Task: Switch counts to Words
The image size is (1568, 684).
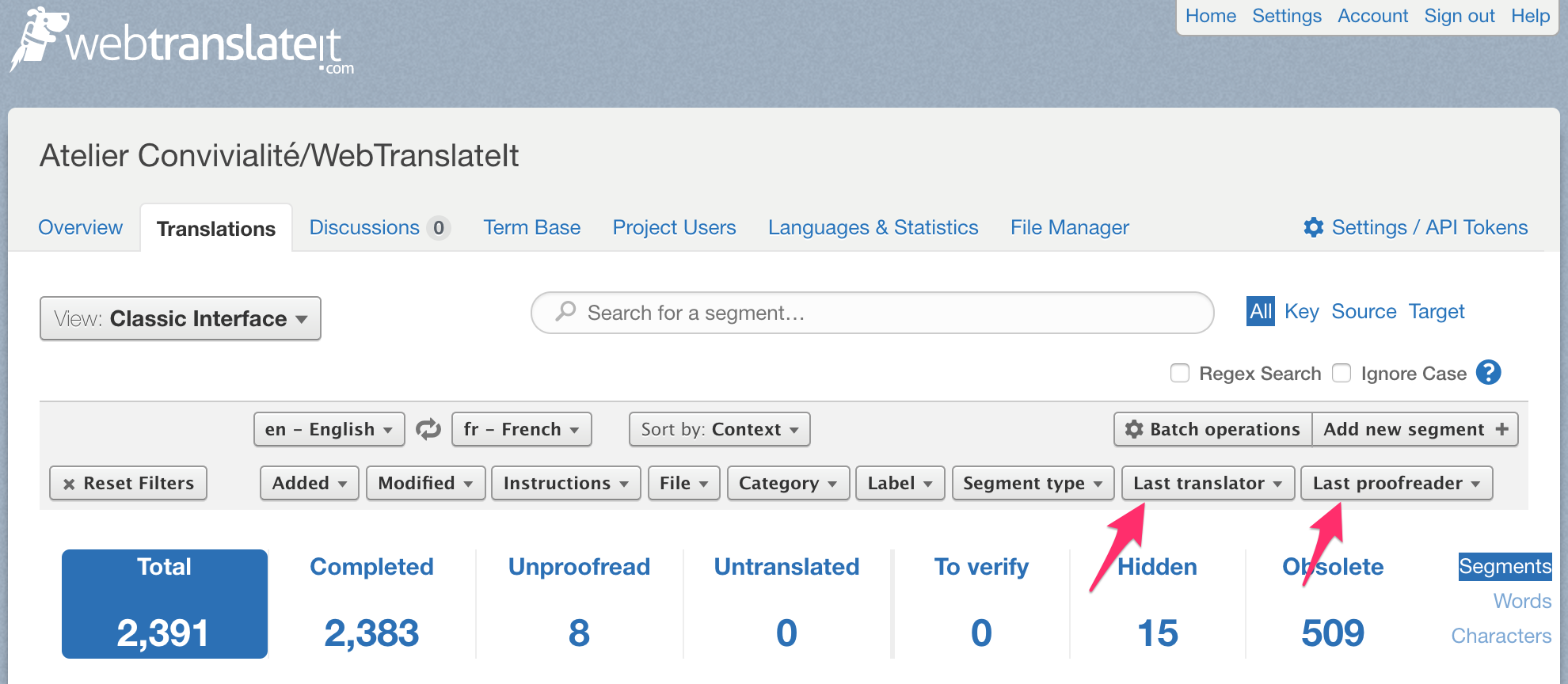Action: [x=1522, y=601]
